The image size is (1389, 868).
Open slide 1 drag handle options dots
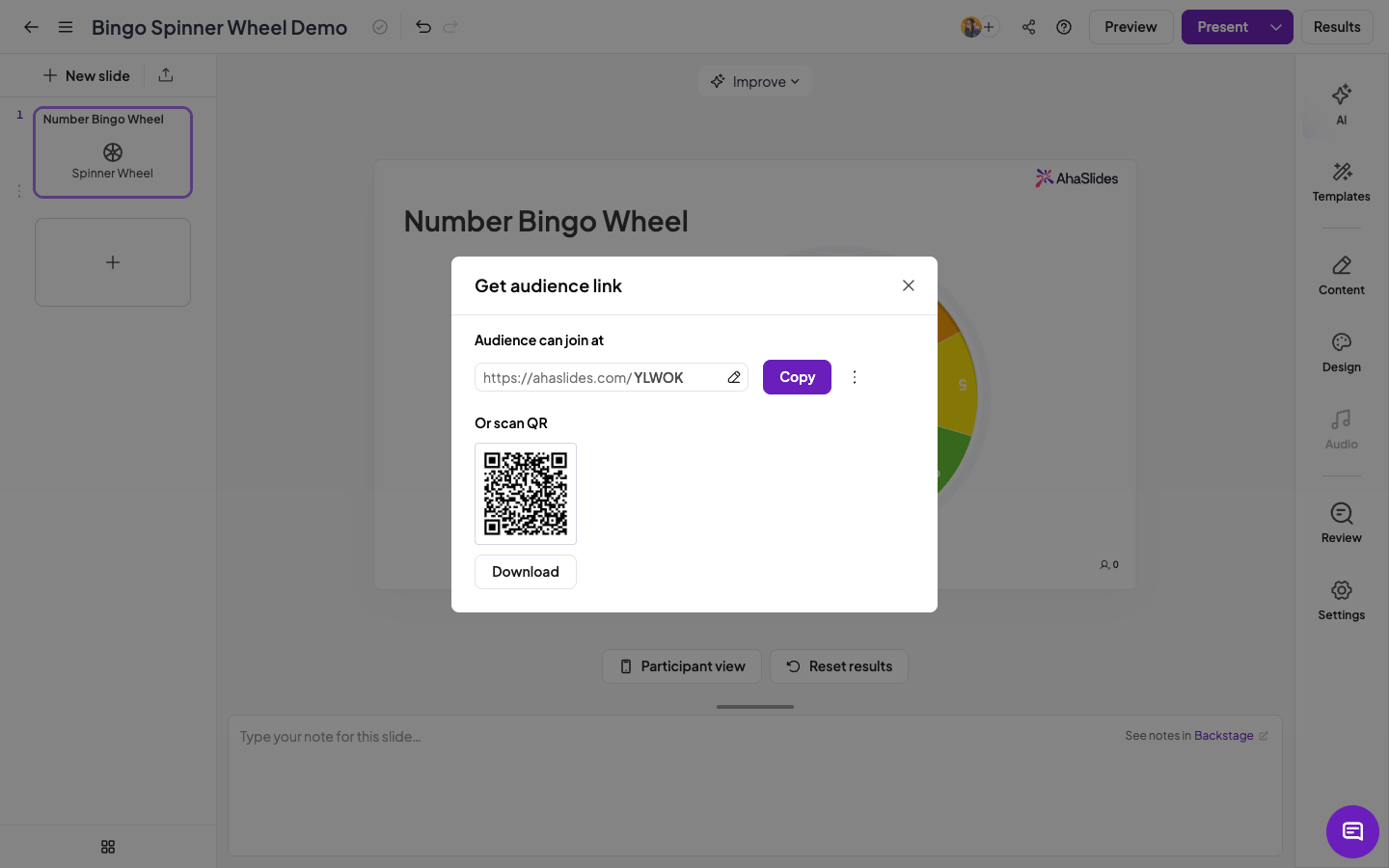(19, 191)
